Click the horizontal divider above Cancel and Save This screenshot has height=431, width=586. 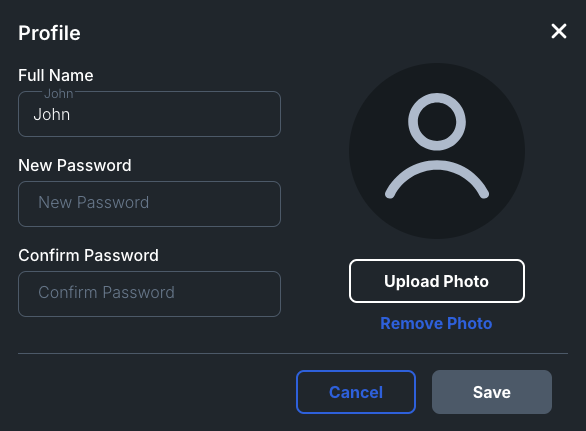click(x=293, y=353)
